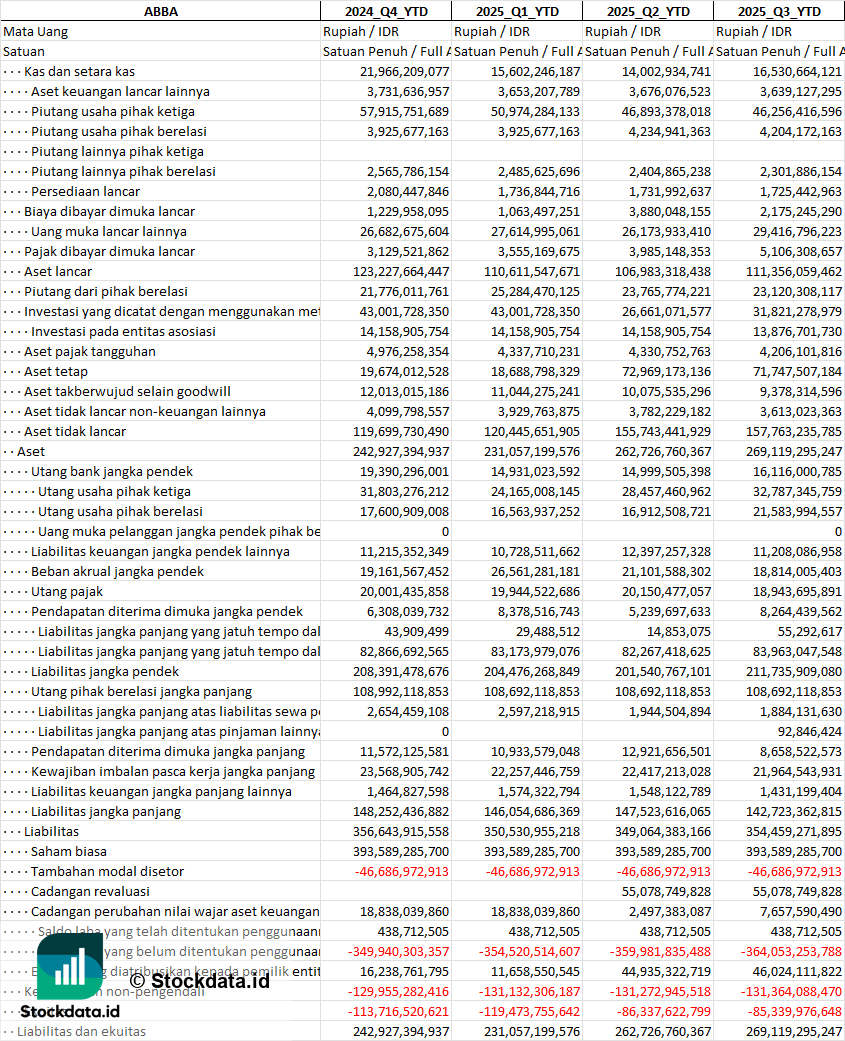Select Pajak dibayar dimuka lancar label
This screenshot has height=1041, width=845.
110,252
